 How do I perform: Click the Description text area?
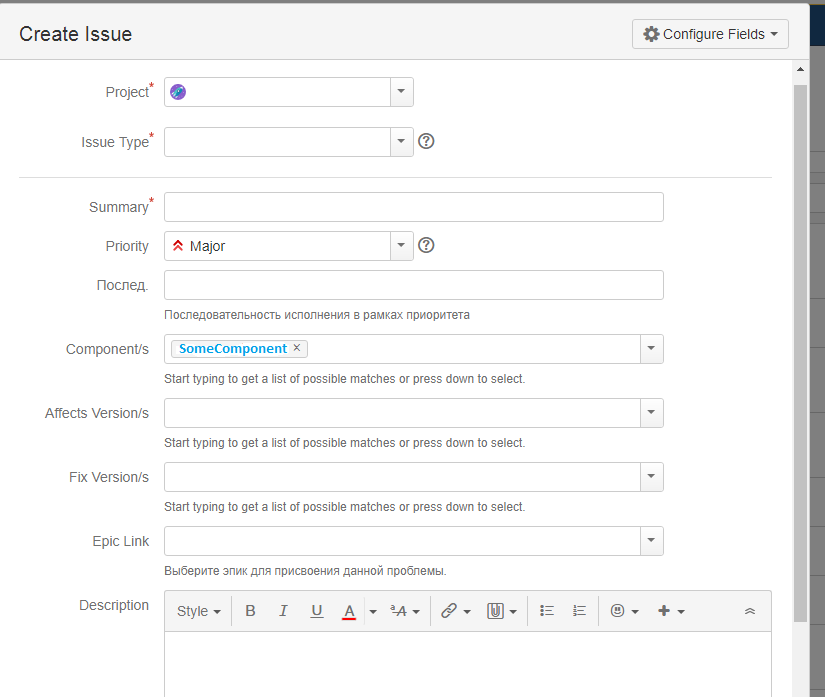click(x=468, y=664)
